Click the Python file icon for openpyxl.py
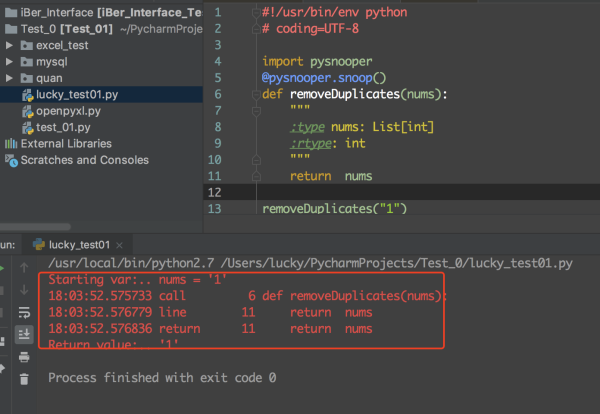Image resolution: width=600 pixels, height=414 pixels. point(28,111)
